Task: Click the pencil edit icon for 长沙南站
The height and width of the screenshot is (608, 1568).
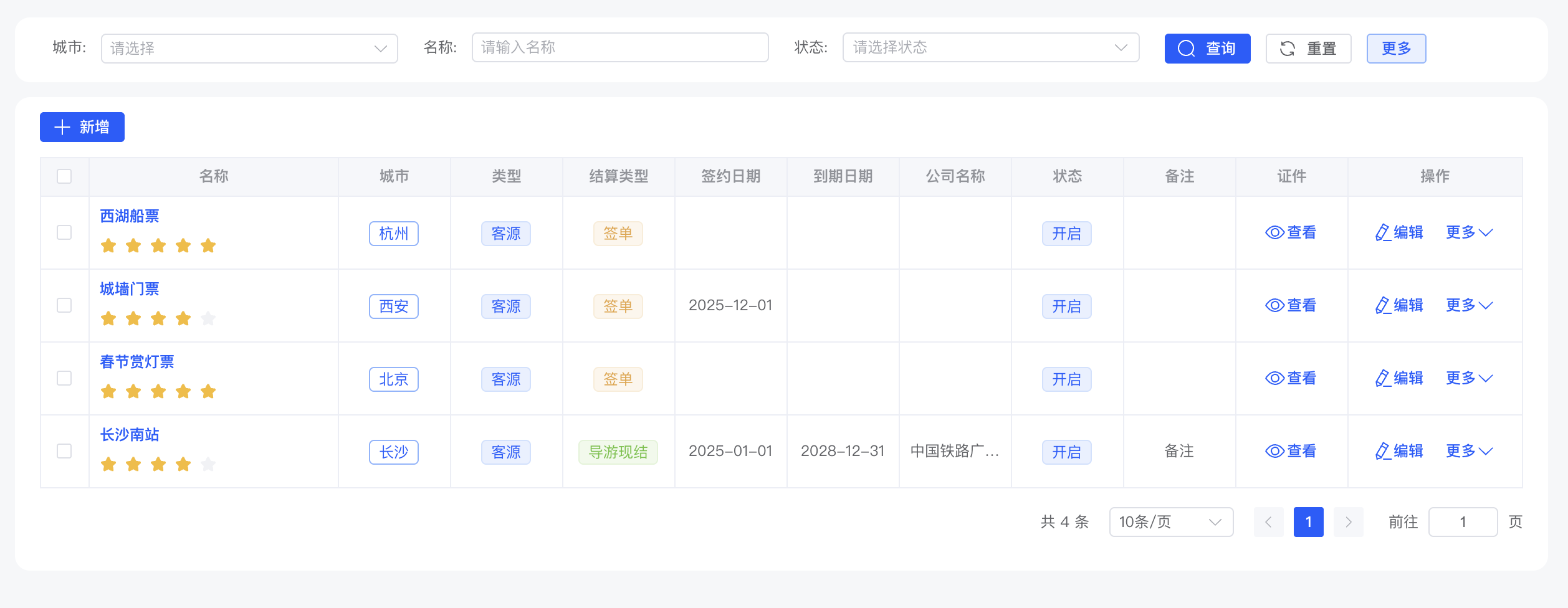Action: pyautogui.click(x=1382, y=451)
